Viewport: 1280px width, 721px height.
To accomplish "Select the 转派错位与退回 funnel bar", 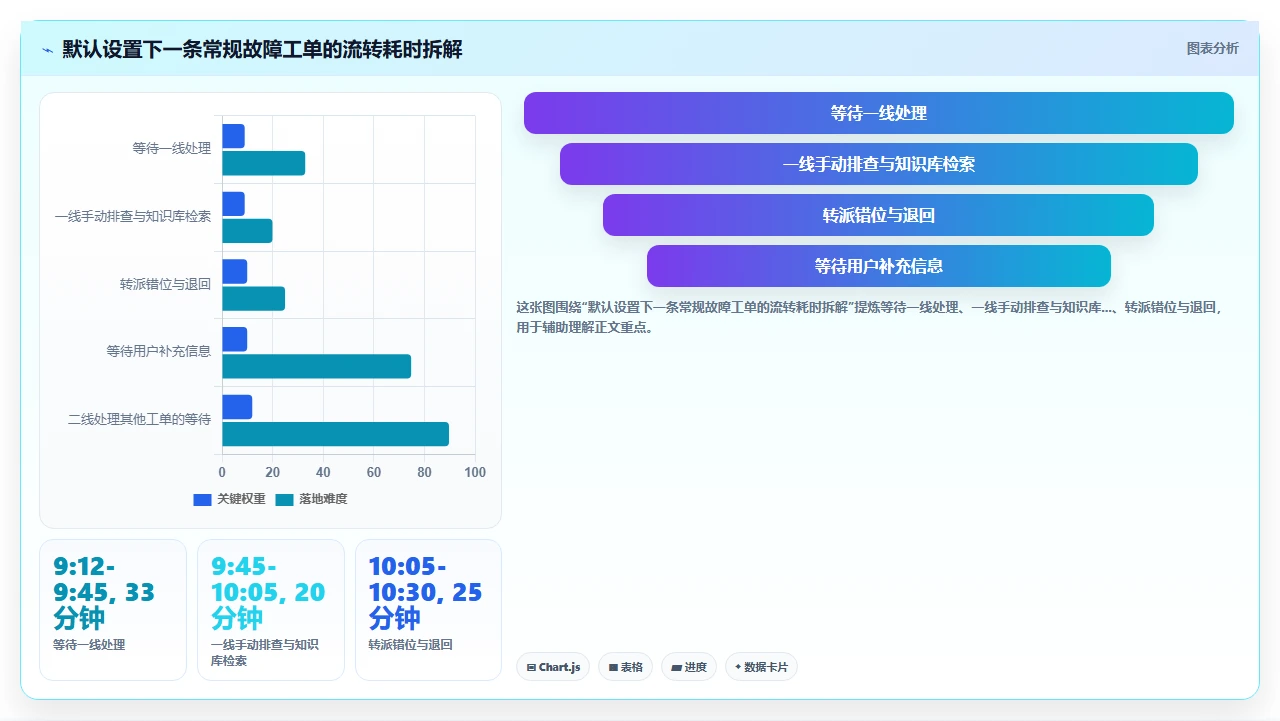I will (878, 215).
